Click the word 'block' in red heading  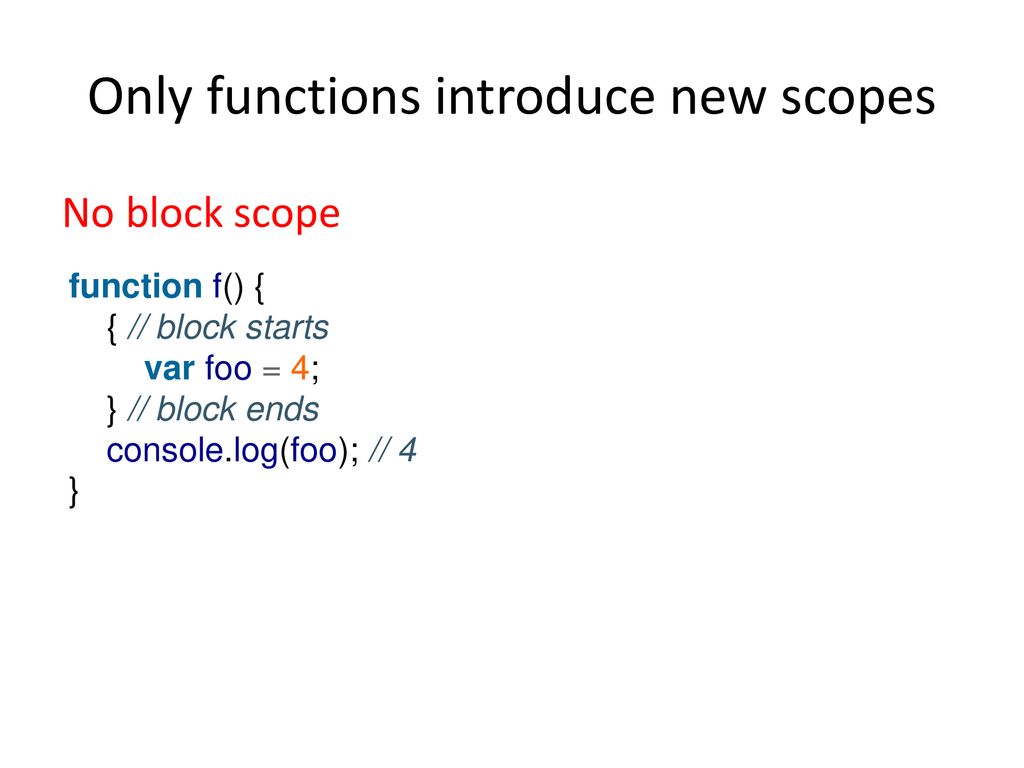174,212
